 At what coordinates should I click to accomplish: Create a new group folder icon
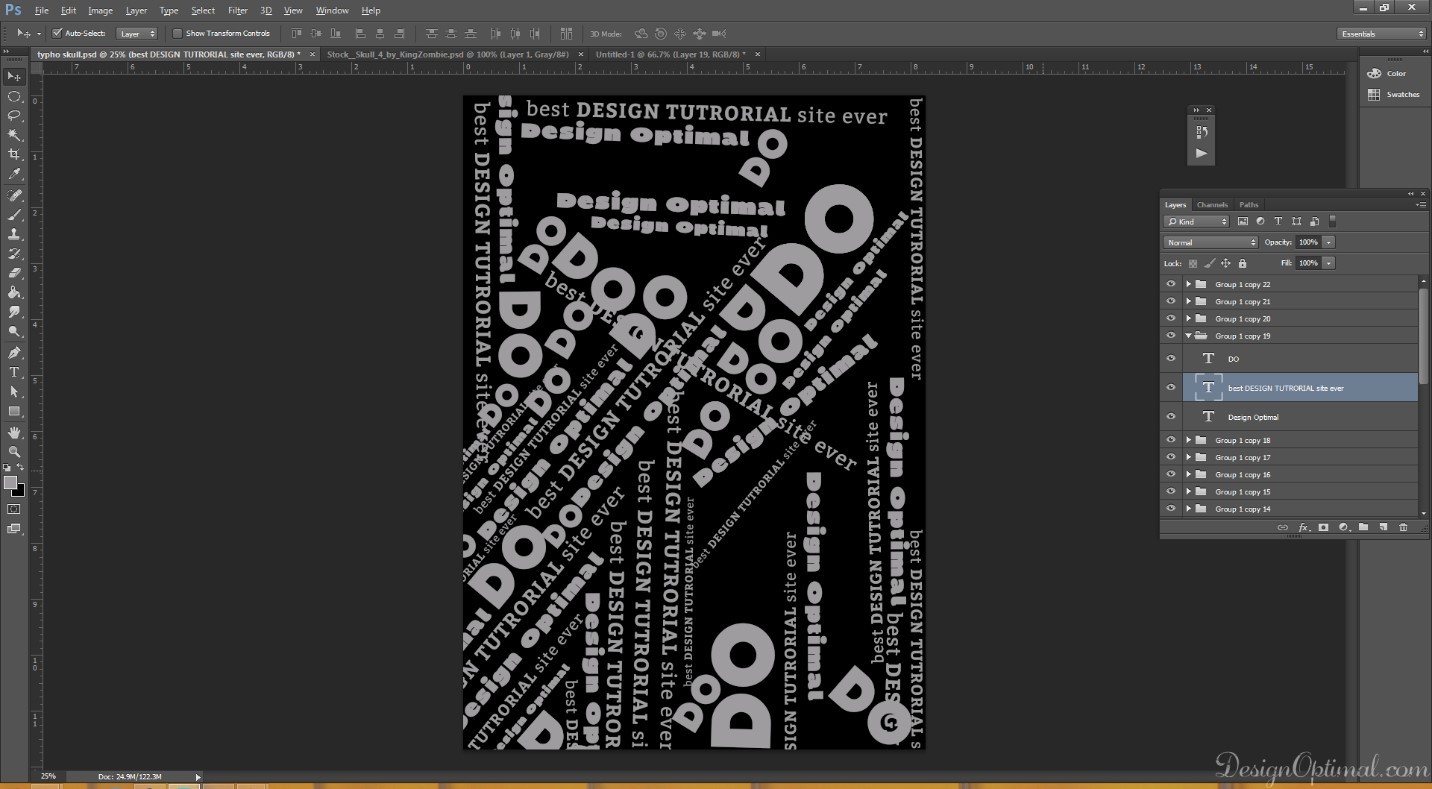pyautogui.click(x=1363, y=527)
